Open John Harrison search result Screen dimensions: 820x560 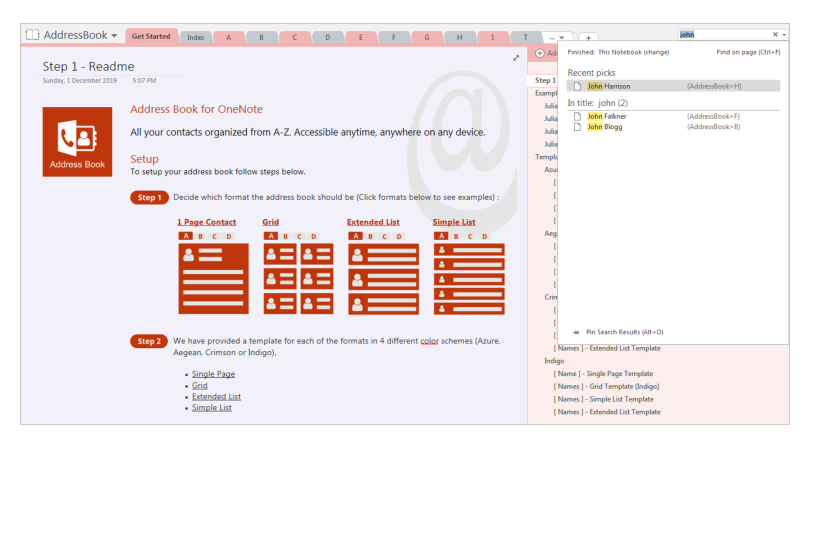point(674,86)
